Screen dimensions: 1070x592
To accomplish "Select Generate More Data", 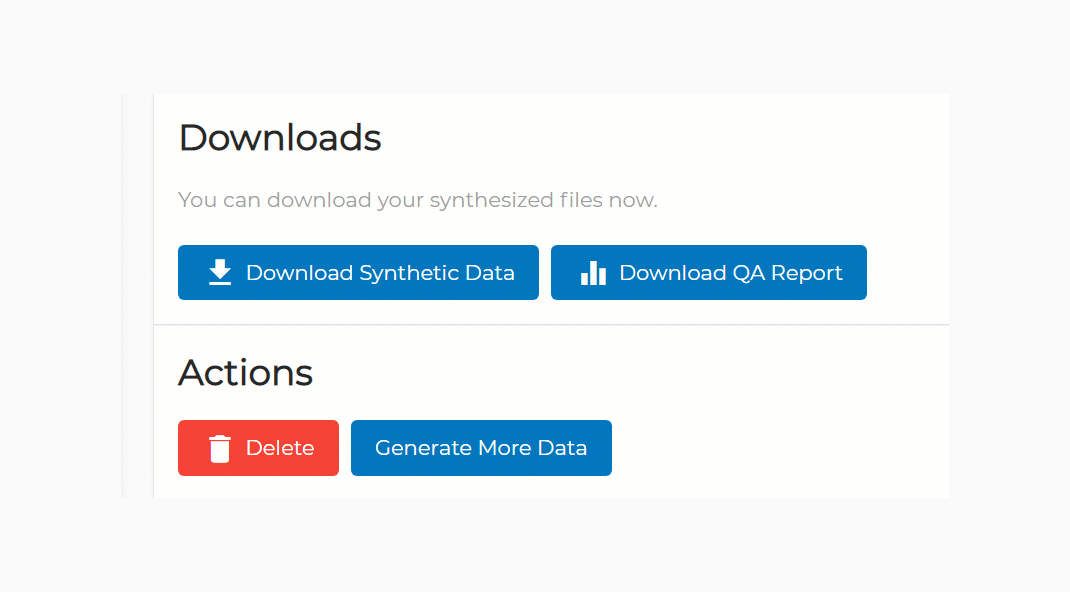I will [x=481, y=447].
